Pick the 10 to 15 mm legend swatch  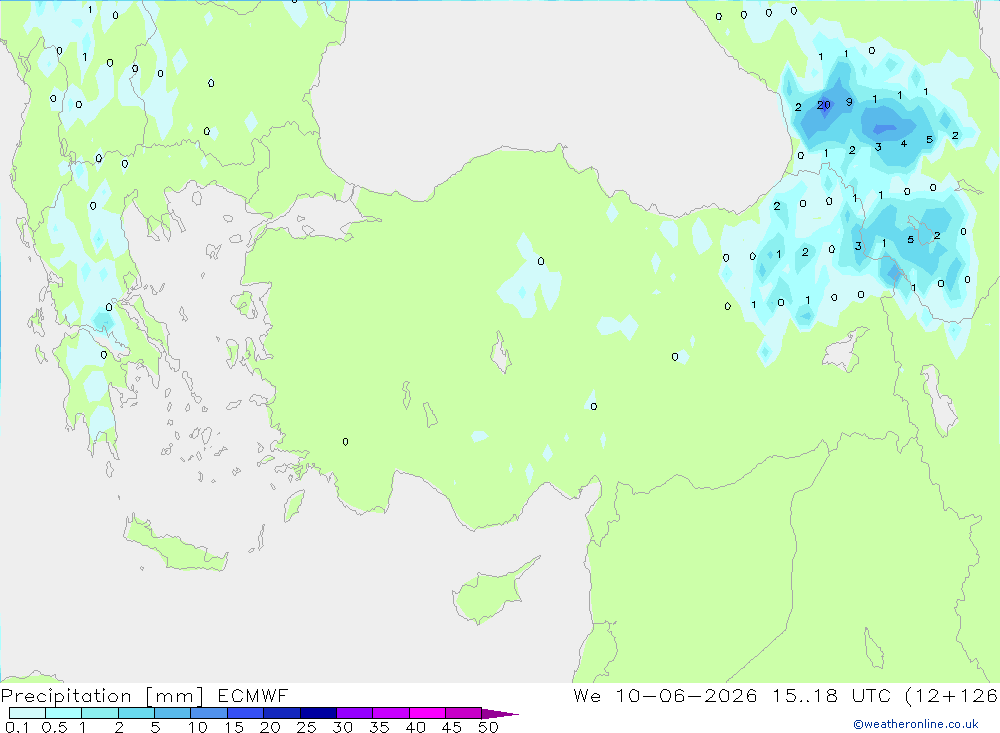209,713
